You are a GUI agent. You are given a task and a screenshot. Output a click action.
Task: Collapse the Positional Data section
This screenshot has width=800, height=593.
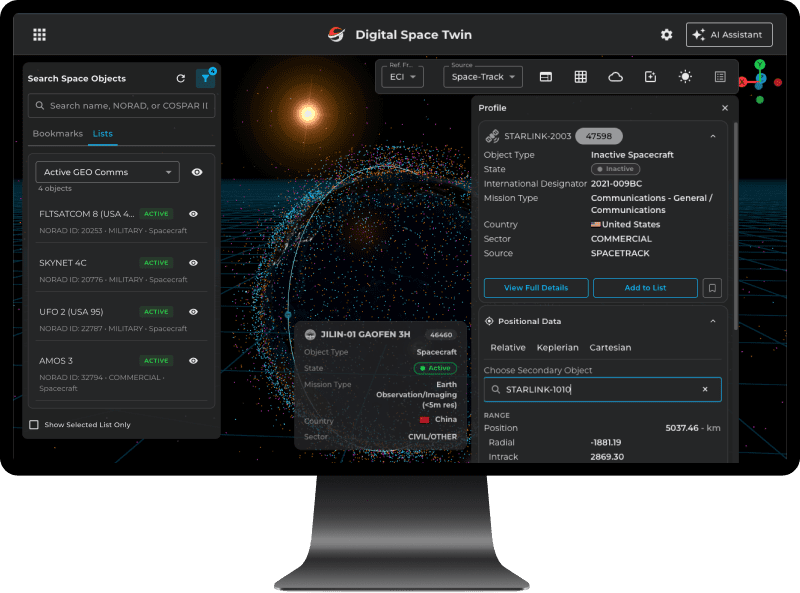[x=713, y=322]
